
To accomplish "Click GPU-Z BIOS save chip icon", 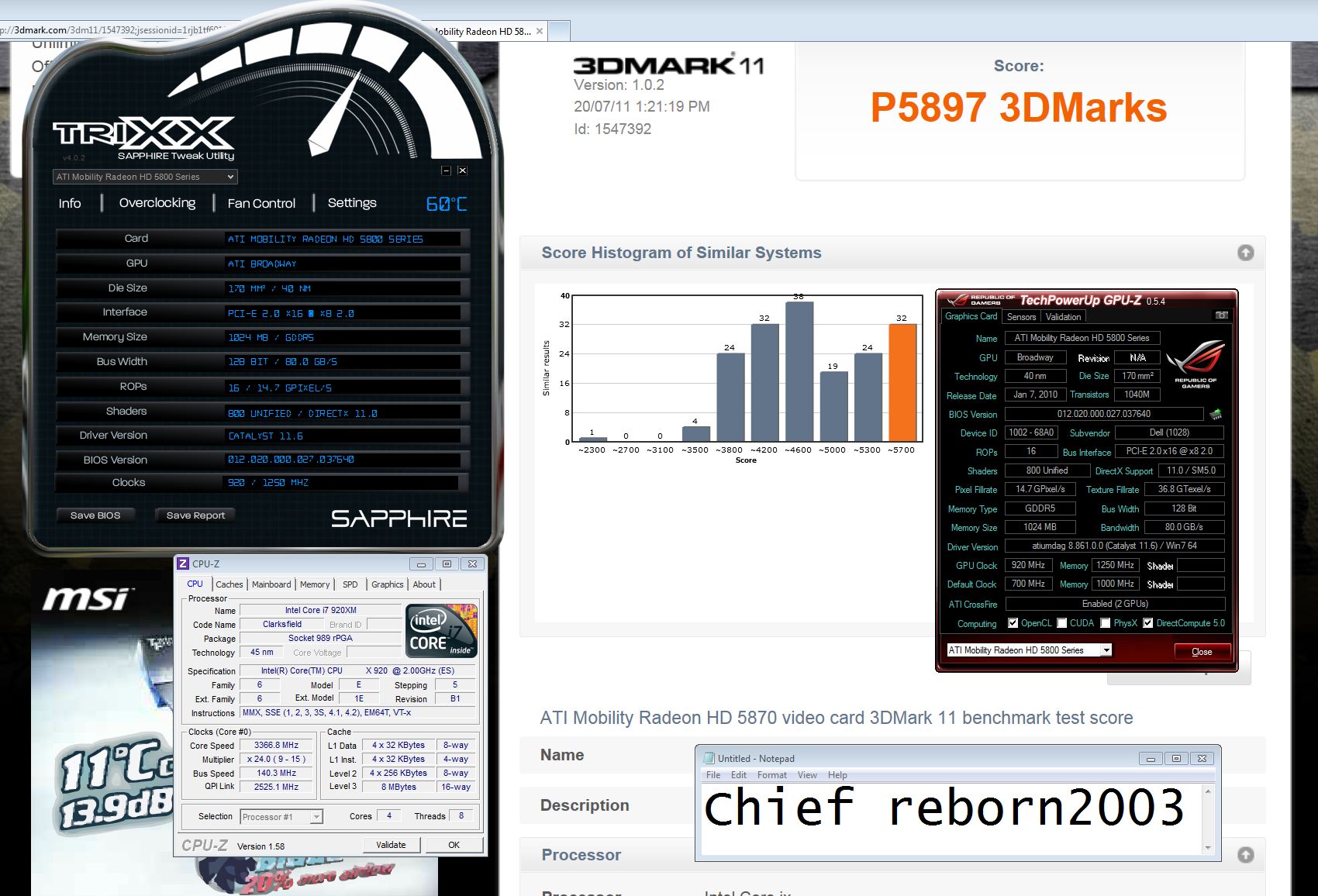I will pyautogui.click(x=1216, y=414).
